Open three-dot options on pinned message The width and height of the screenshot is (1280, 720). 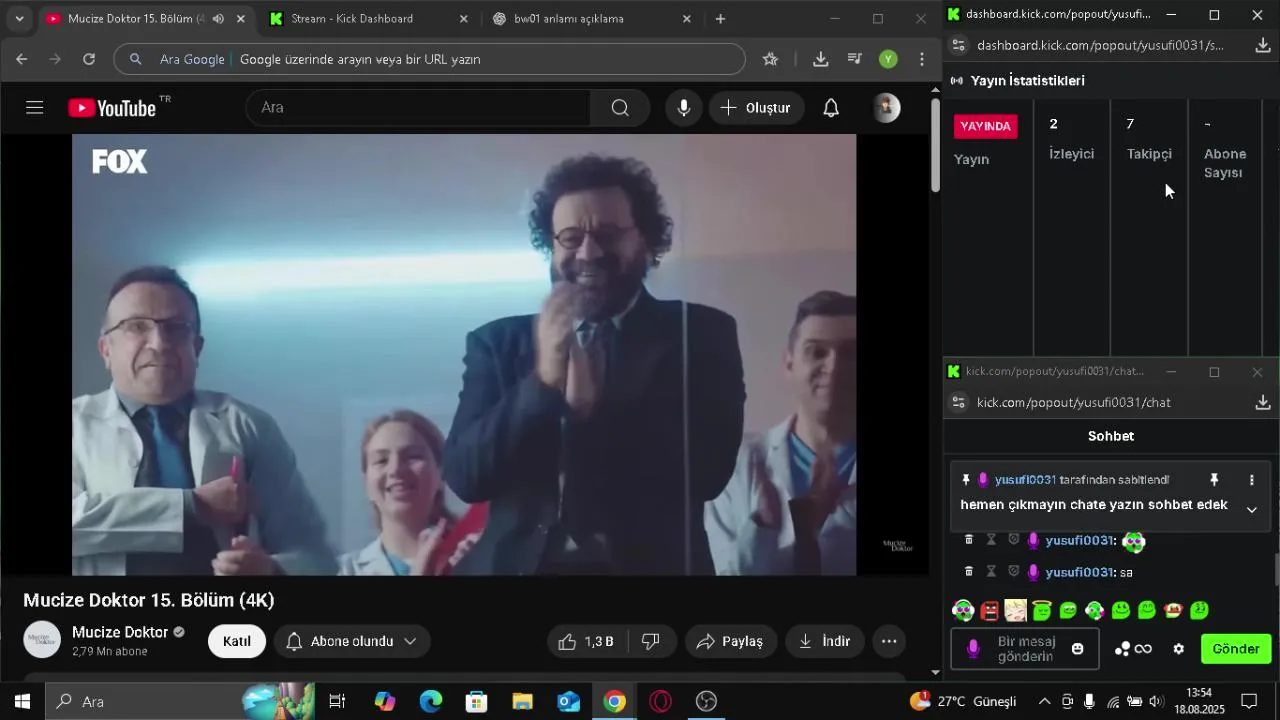[x=1251, y=480]
